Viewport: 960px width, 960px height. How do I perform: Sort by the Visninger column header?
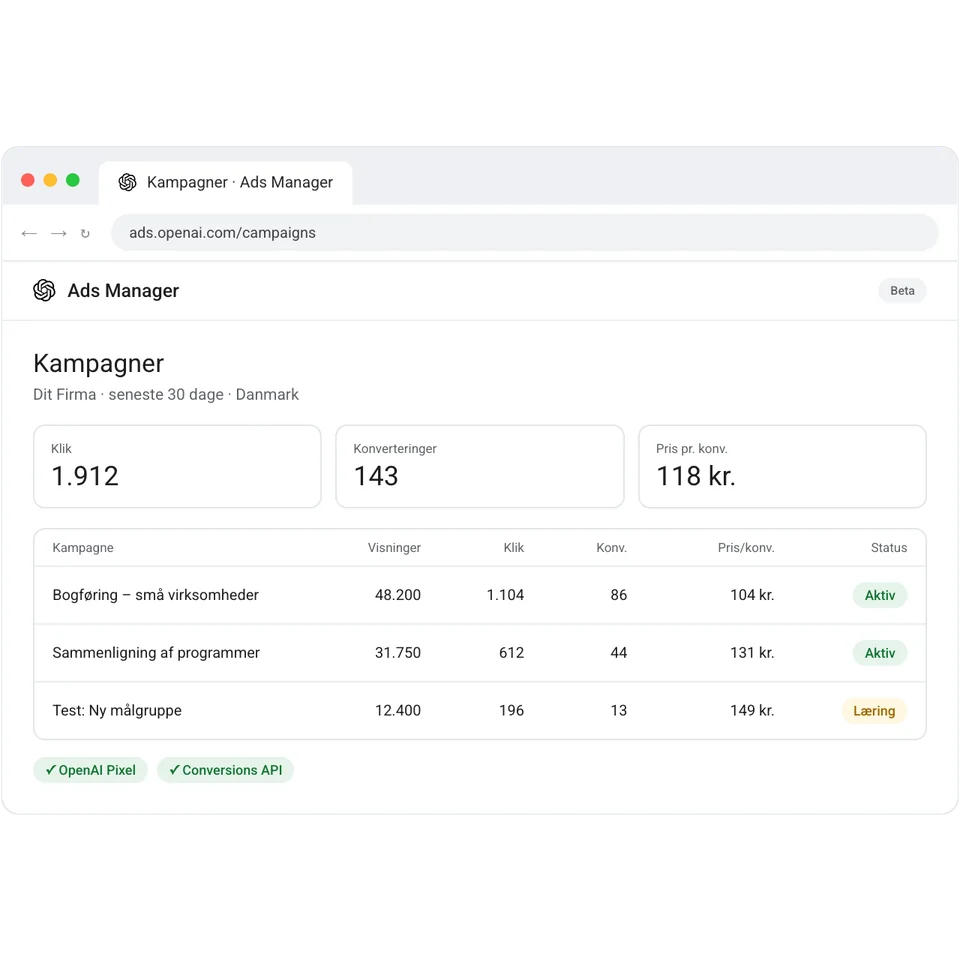point(394,548)
